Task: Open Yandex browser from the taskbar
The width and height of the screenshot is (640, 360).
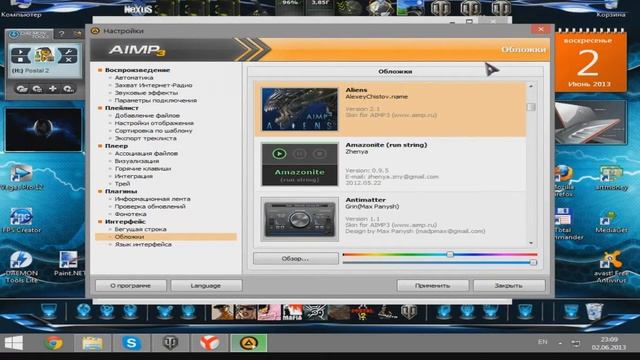Action: [209, 343]
